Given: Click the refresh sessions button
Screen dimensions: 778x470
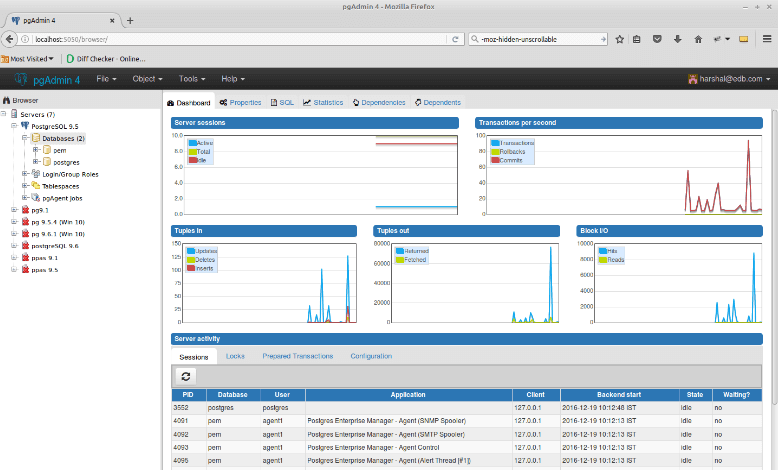Looking at the screenshot, I should point(186,376).
